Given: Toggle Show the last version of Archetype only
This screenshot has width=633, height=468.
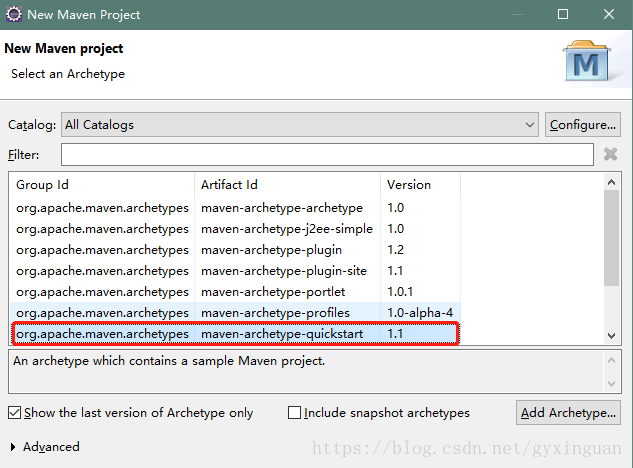Looking at the screenshot, I should (x=15, y=413).
